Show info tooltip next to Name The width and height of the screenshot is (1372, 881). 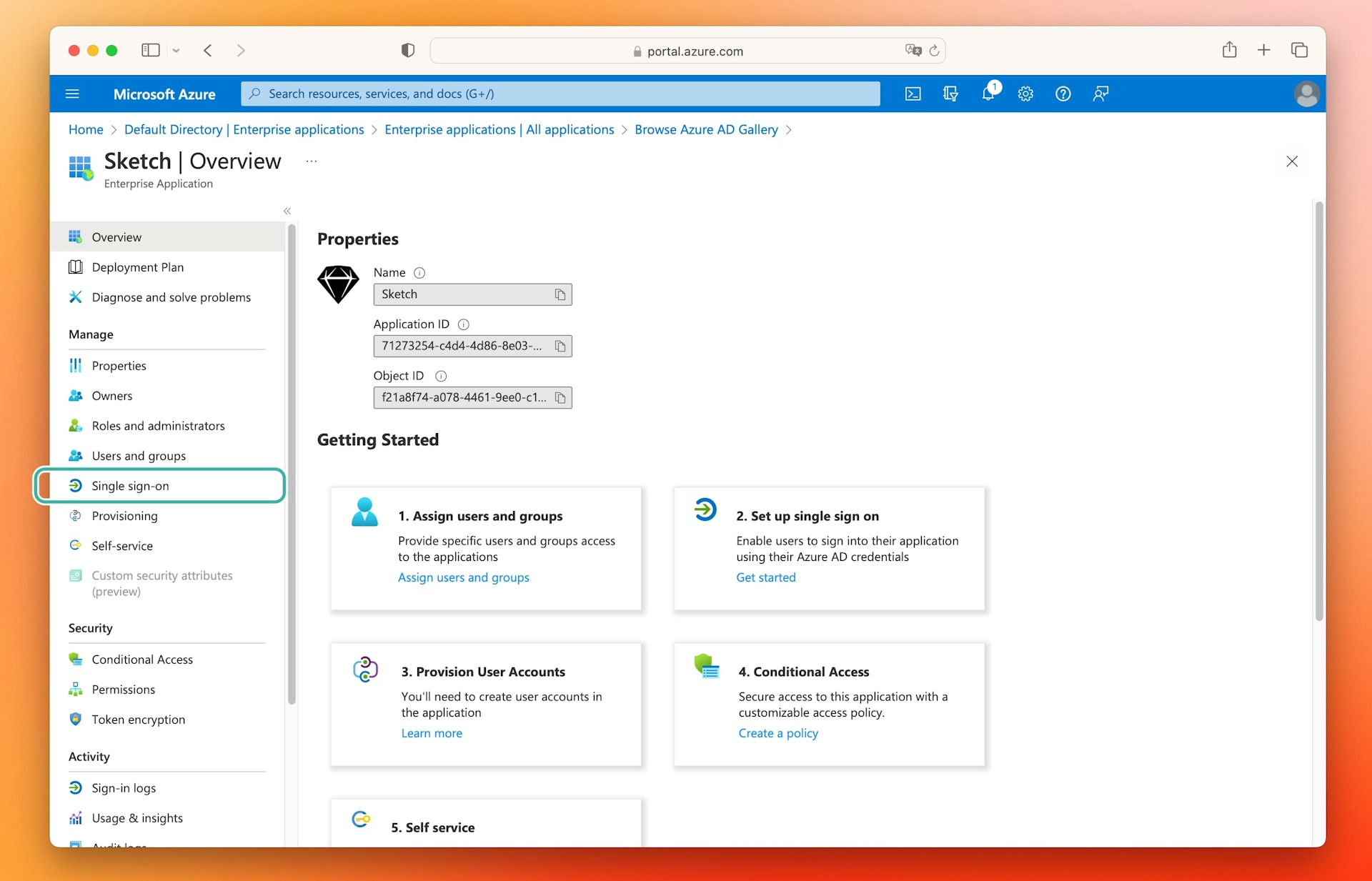pyautogui.click(x=419, y=273)
